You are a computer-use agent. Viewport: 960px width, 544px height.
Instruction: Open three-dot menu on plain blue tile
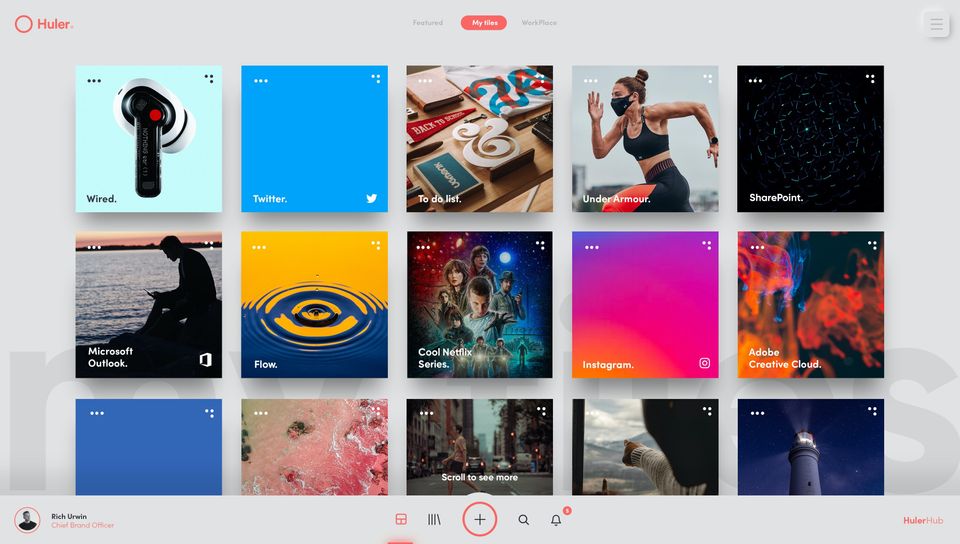tap(97, 414)
